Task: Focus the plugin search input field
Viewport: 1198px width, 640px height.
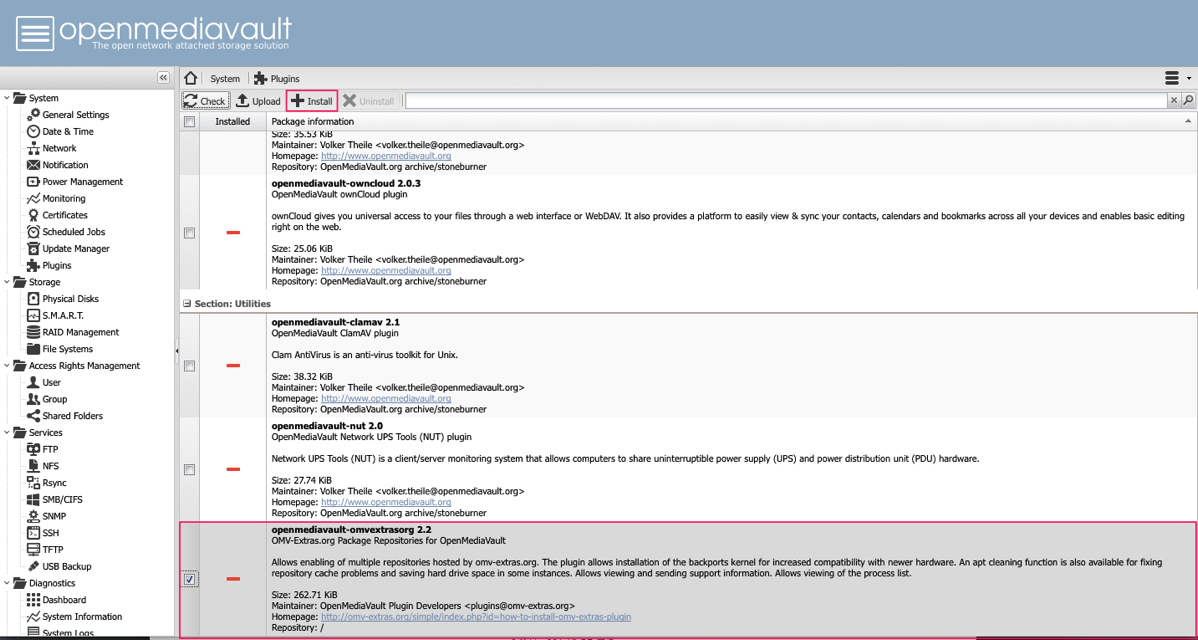Action: point(786,101)
